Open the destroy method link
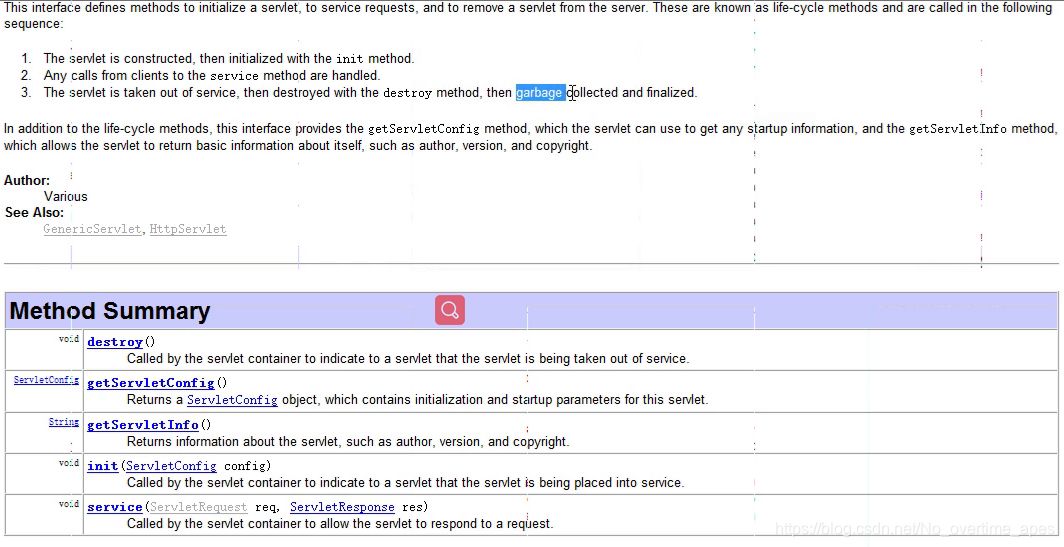1064x547 pixels. click(115, 342)
